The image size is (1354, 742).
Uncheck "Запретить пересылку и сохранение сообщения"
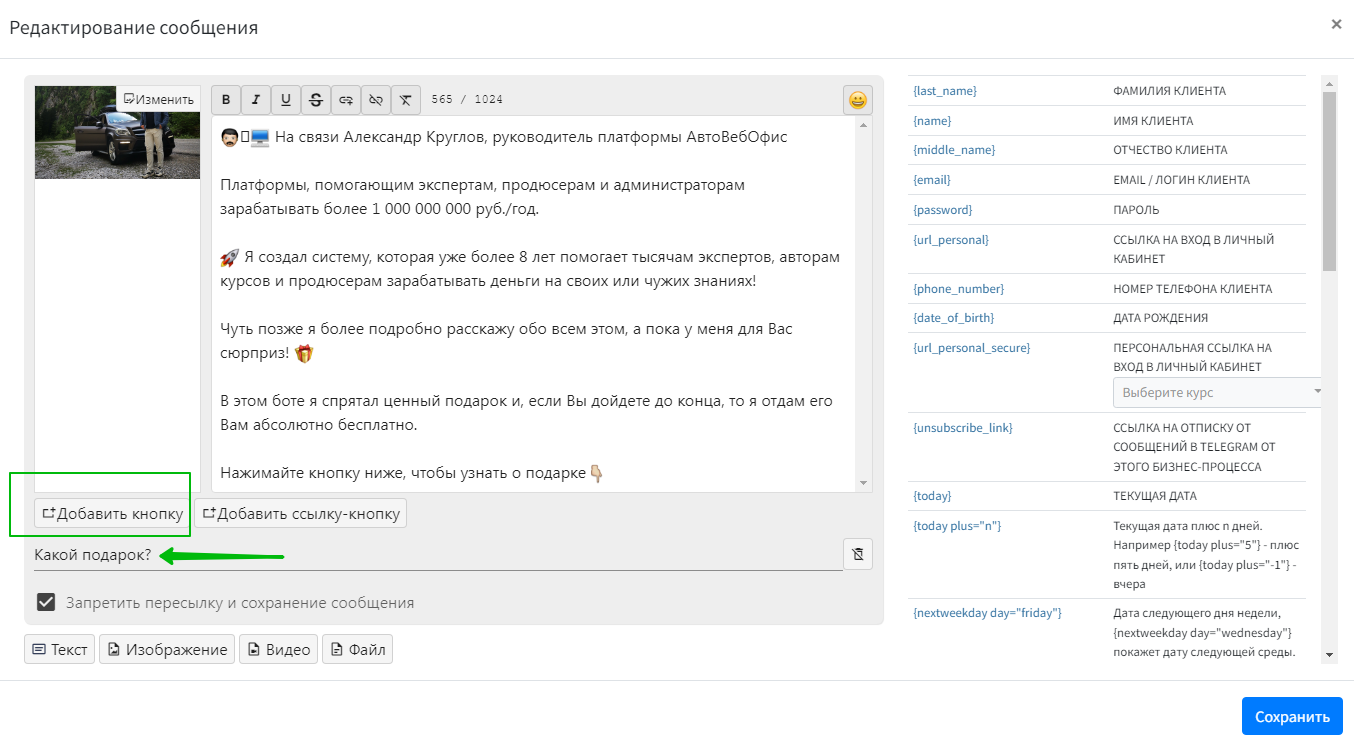pos(46,602)
